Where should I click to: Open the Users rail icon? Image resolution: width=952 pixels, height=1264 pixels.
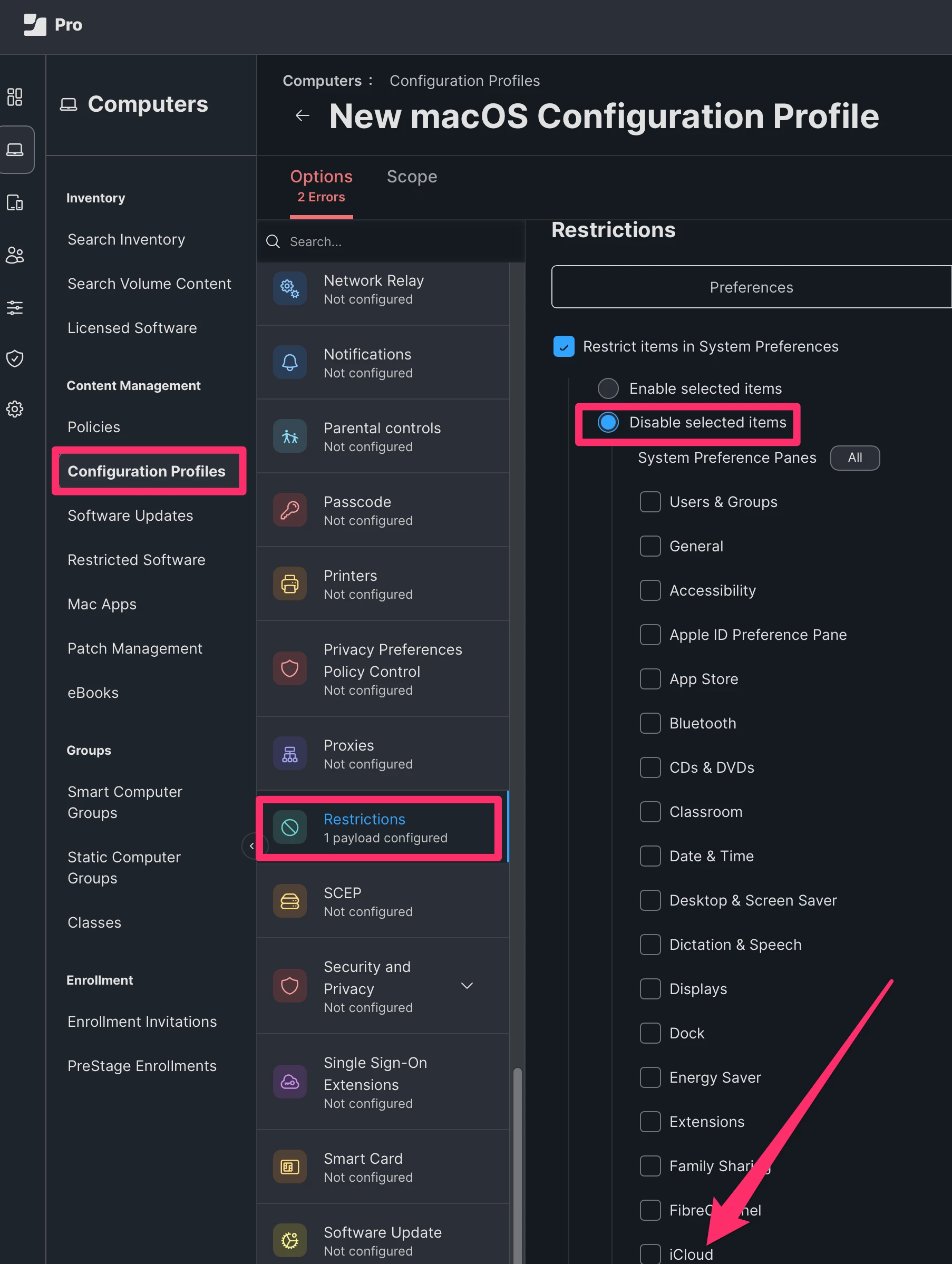pos(15,255)
